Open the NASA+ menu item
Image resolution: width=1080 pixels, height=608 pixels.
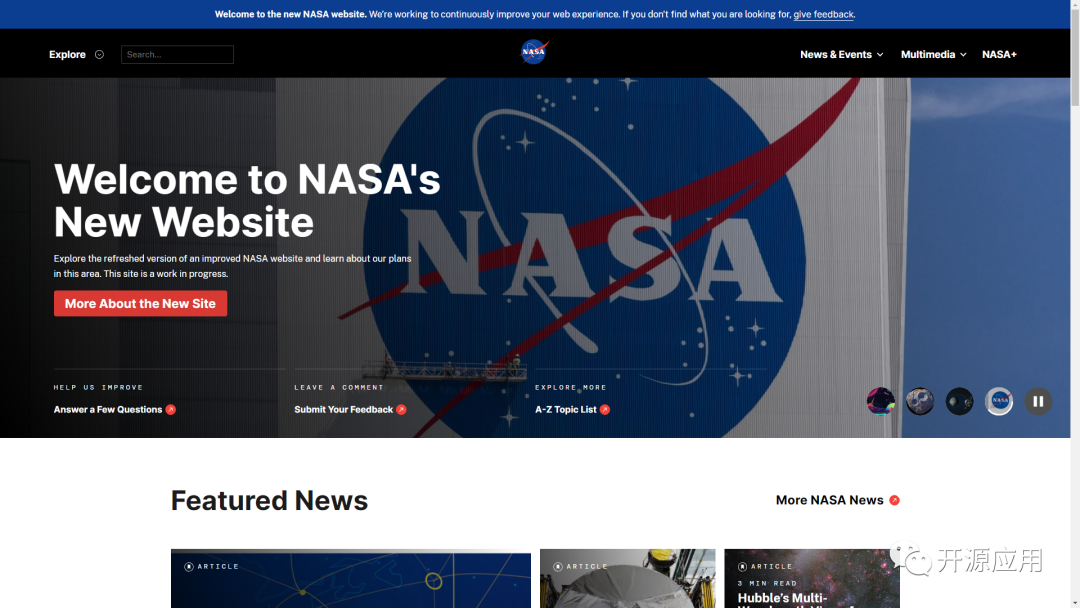[x=999, y=54]
